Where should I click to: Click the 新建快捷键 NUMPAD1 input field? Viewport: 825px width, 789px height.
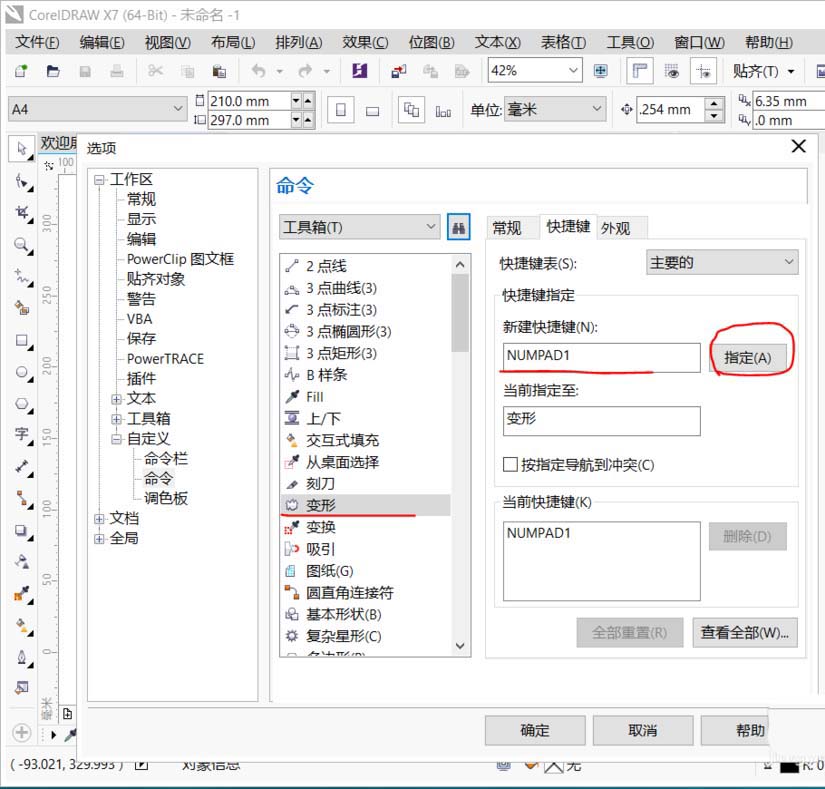(601, 358)
